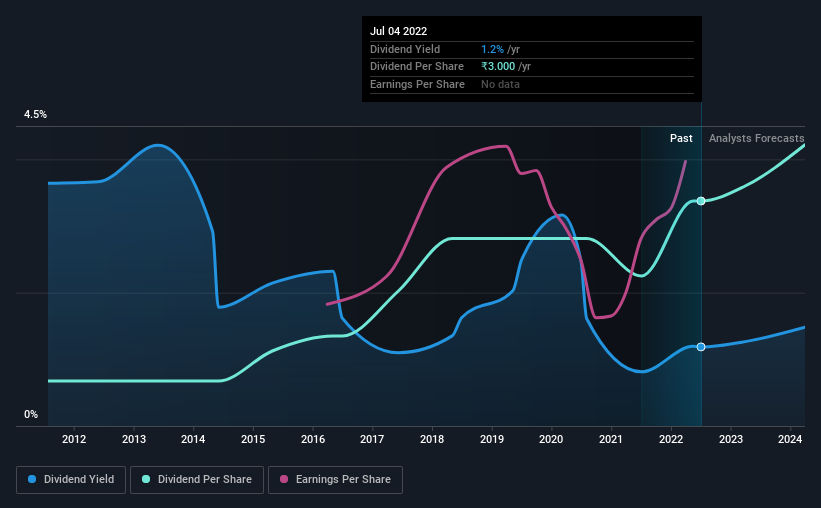
Task: Click the ₹3.000 Dividend Per Share value
Action: [x=498, y=67]
